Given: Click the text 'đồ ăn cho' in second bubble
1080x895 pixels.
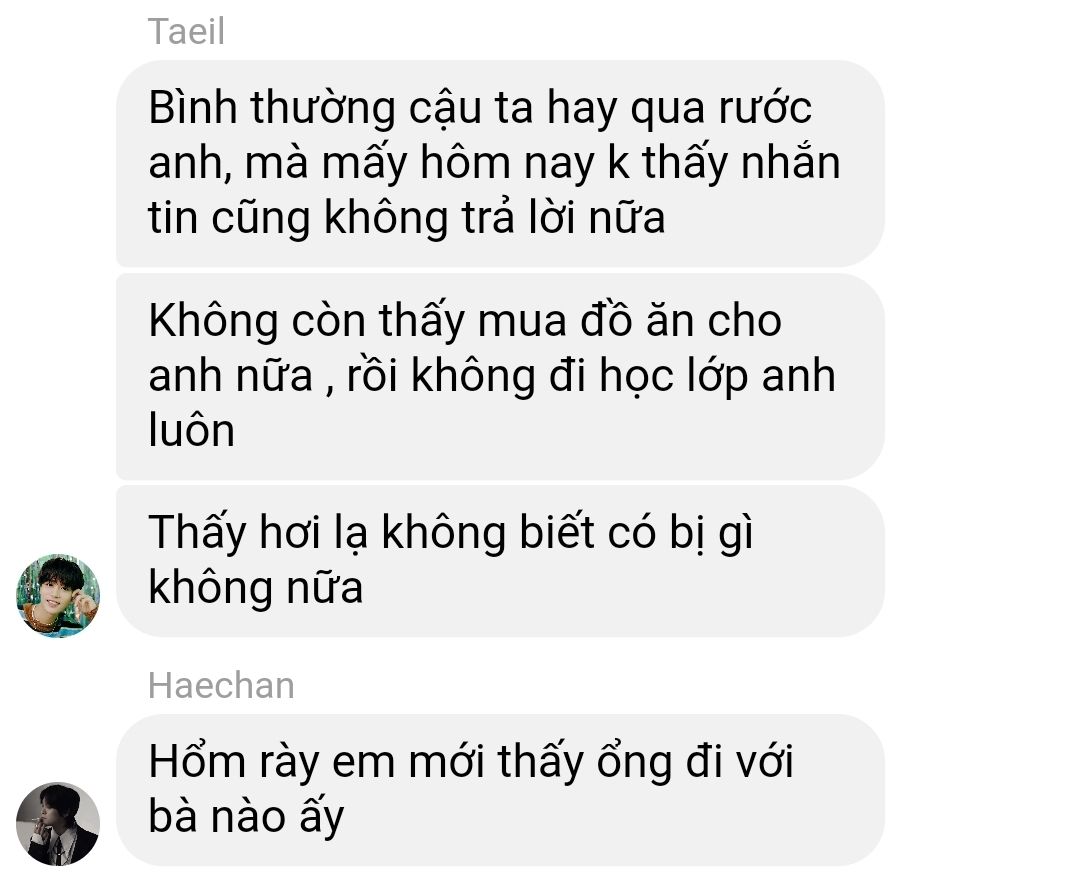Looking at the screenshot, I should [x=681, y=321].
